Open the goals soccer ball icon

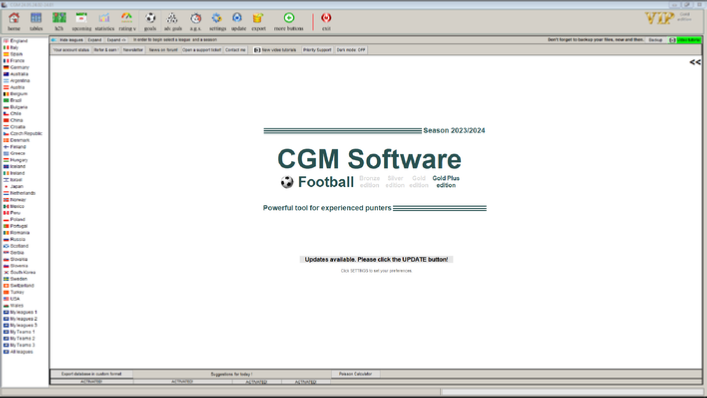(150, 21)
